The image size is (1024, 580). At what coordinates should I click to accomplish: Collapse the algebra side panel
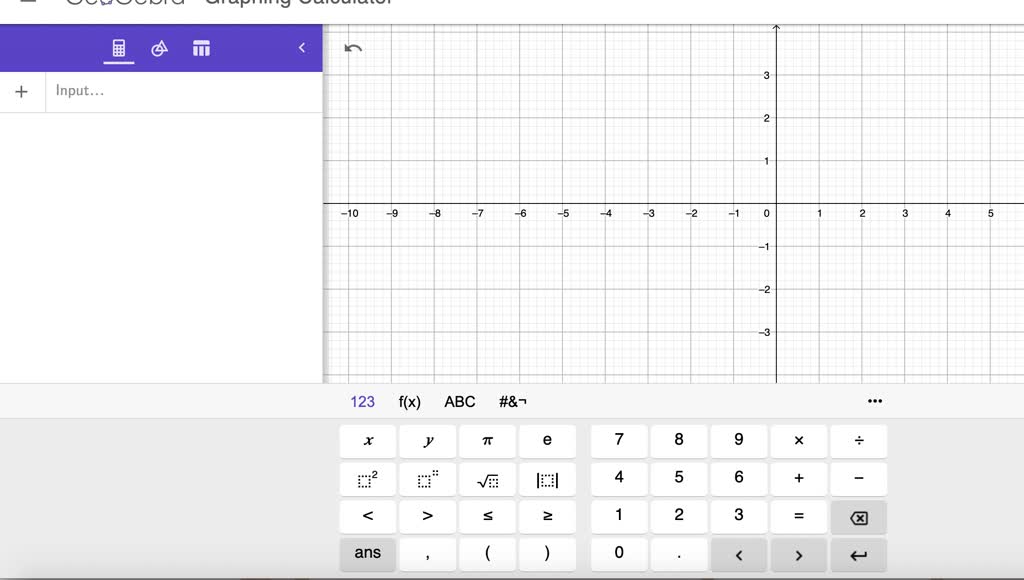(x=302, y=48)
